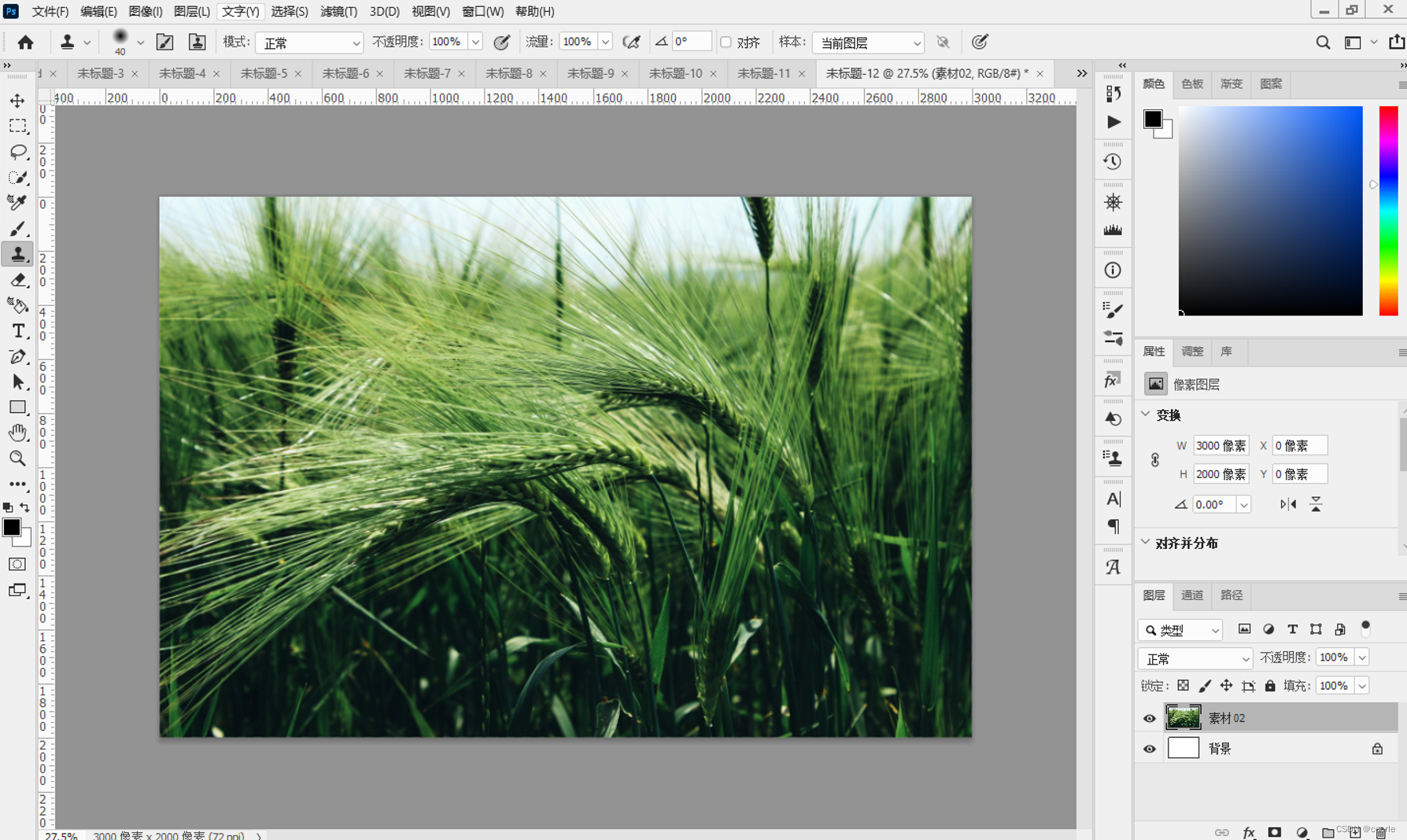Screen dimensions: 1407x840
Task: Select the Eraser tool
Action: click(17, 280)
